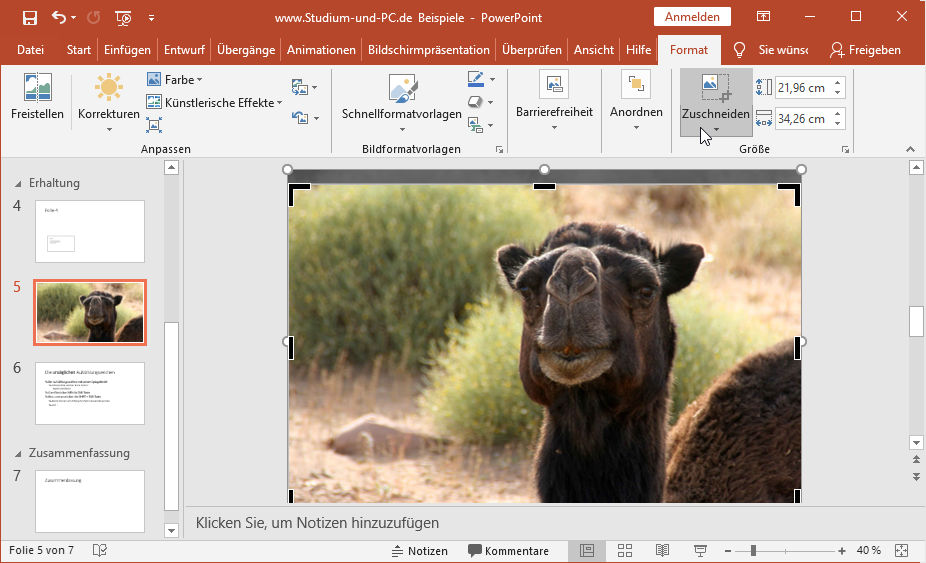This screenshot has height=563, width=926.
Task: Open the Korrekturen corrections gallery
Action: 109,102
